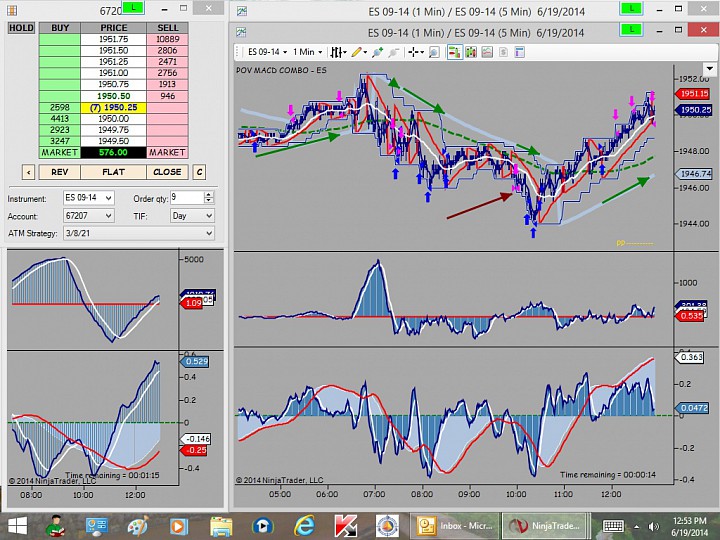Open the Instrument ES 09-14 dropdown
720x540 pixels.
(x=89, y=198)
